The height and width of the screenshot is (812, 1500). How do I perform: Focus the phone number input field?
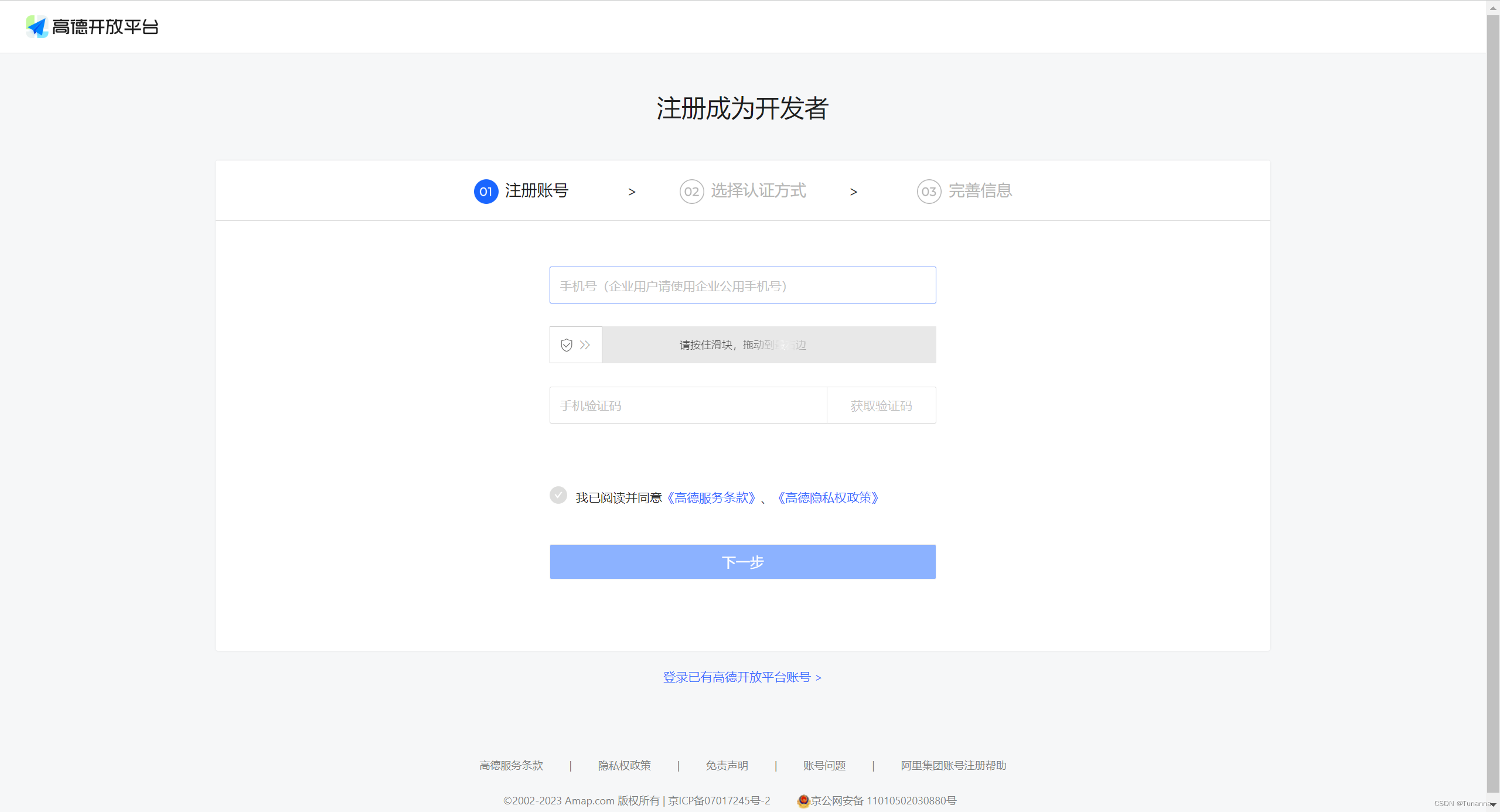tap(742, 285)
